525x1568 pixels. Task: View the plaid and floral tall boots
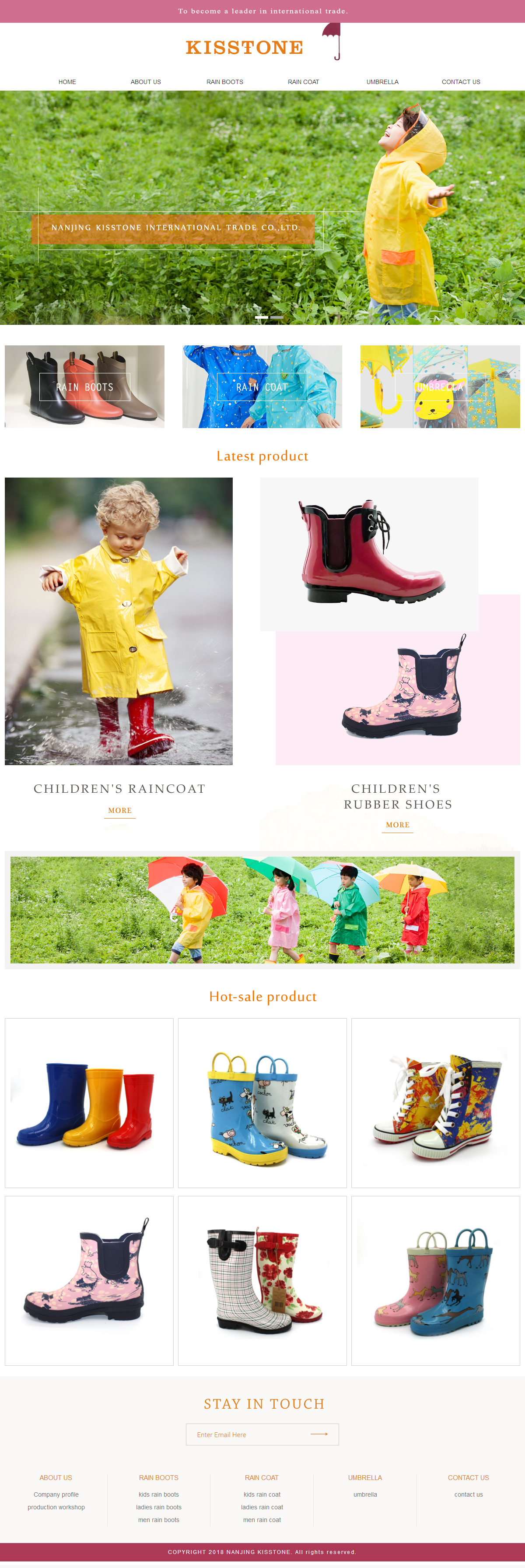262,1281
